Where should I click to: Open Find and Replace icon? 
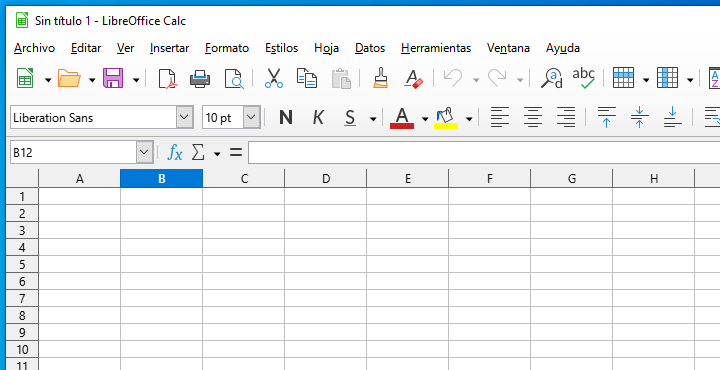pos(551,78)
